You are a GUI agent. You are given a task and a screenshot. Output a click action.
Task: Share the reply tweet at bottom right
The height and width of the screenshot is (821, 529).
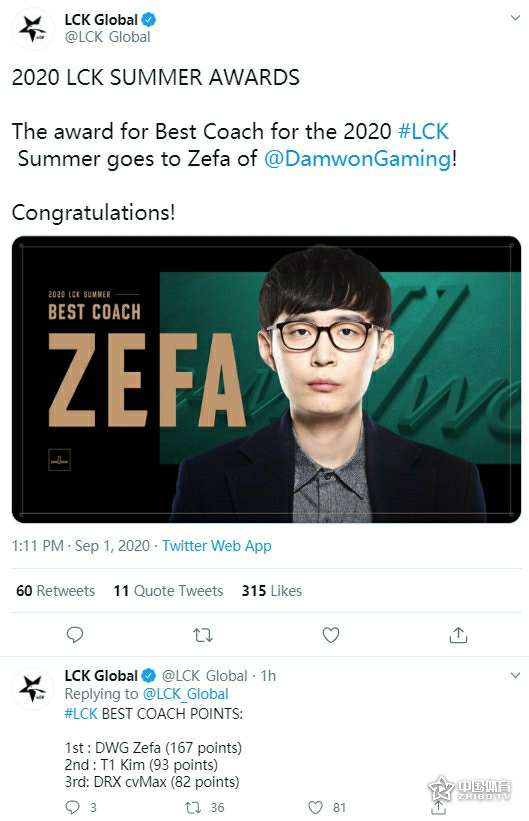(438, 807)
